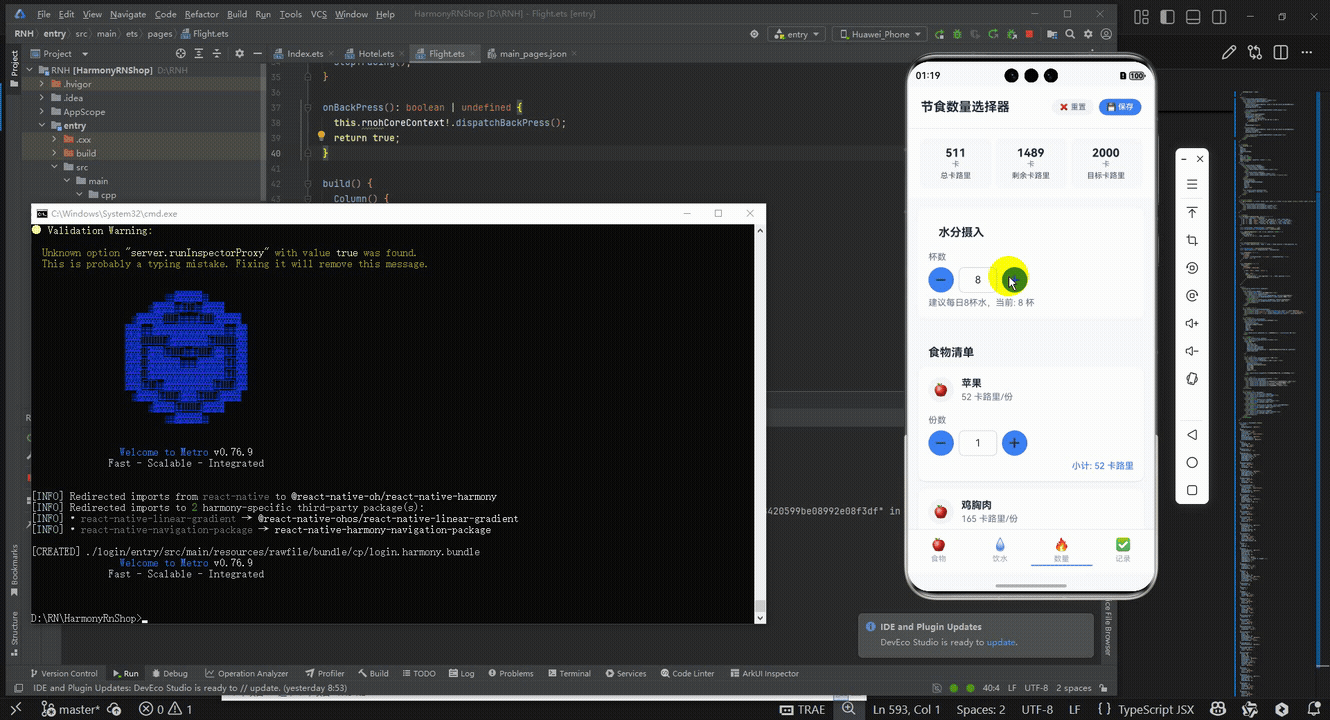Viewport: 1330px width, 720px height.
Task: Click the apple servings field showing 1
Action: point(977,443)
